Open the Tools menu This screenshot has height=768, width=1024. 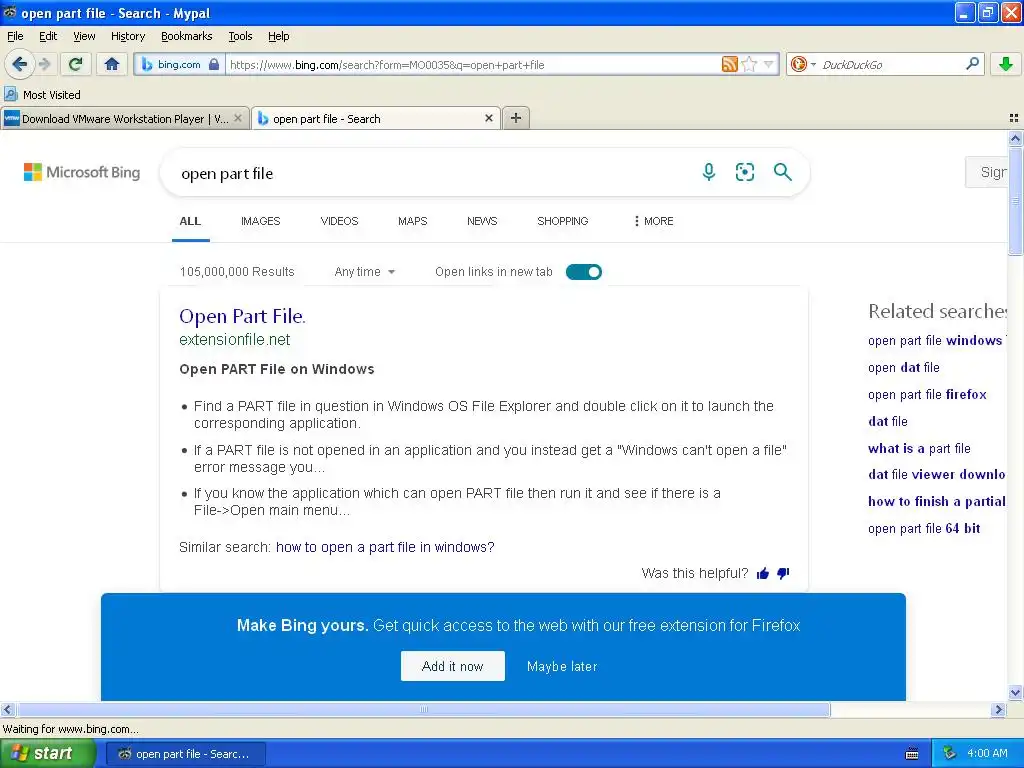tap(240, 36)
